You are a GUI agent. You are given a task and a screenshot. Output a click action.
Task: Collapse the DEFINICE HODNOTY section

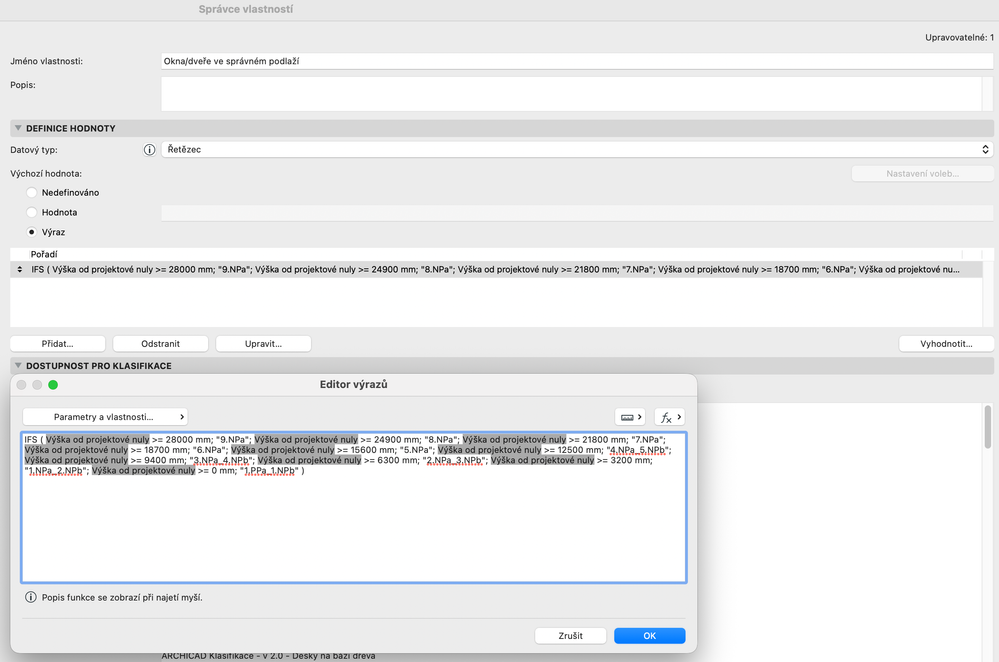click(x=18, y=128)
